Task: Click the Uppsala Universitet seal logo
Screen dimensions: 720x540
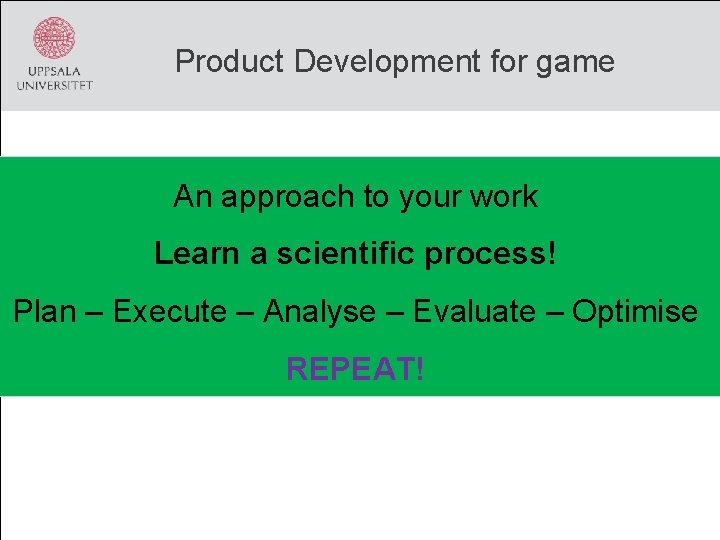Action: coord(54,38)
